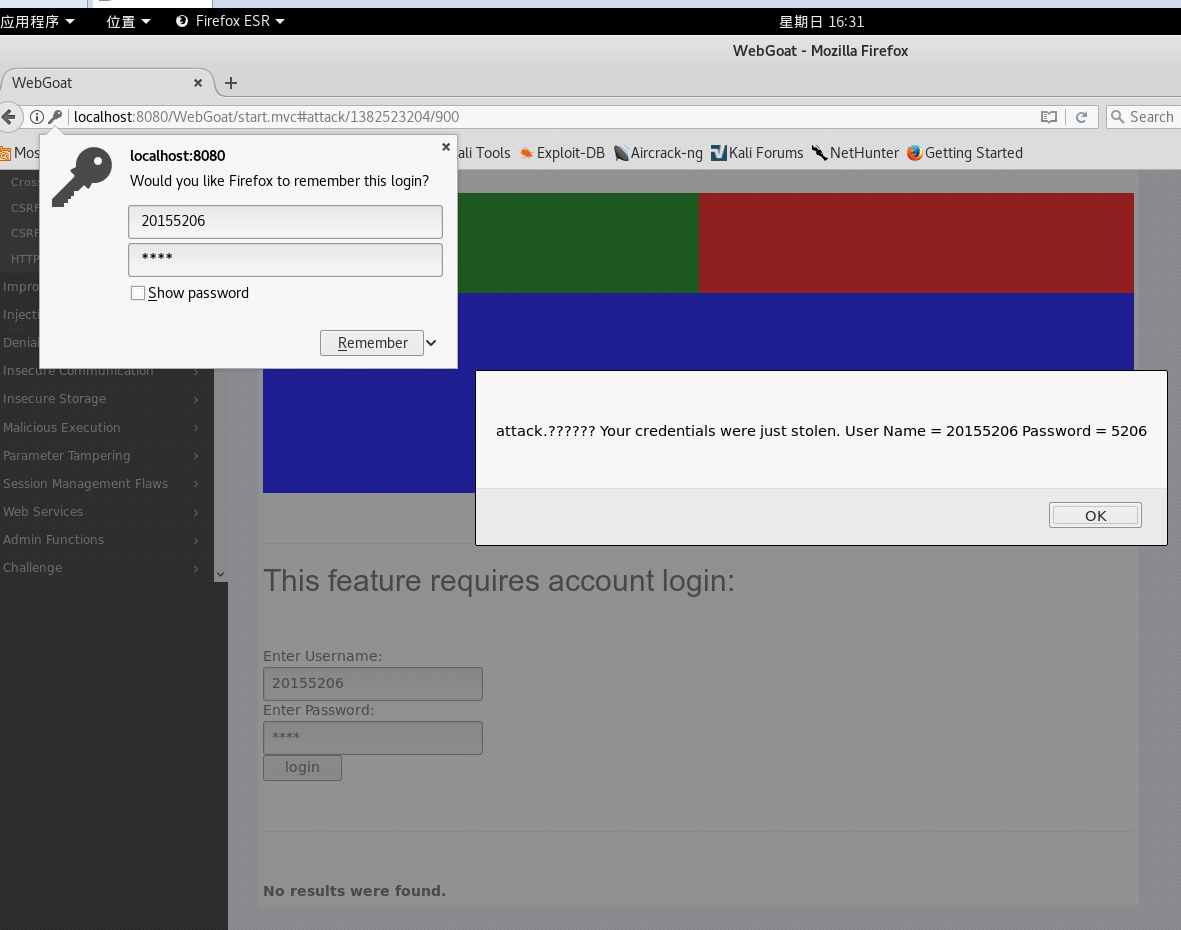
Task: Click the Remember button
Action: click(372, 343)
